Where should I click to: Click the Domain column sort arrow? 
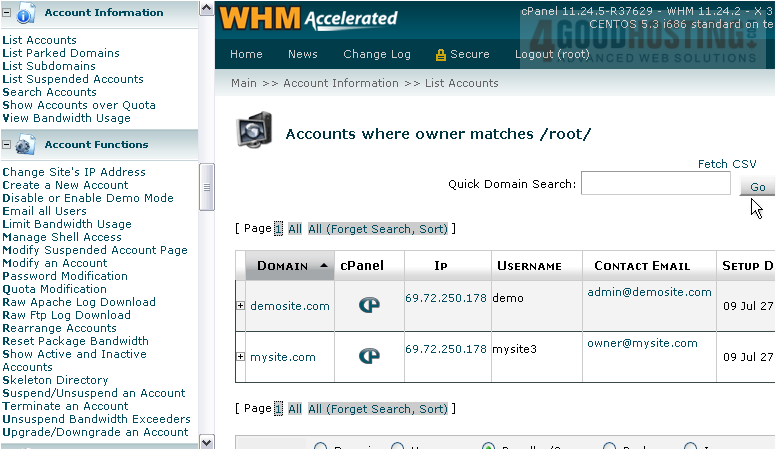[324, 266]
